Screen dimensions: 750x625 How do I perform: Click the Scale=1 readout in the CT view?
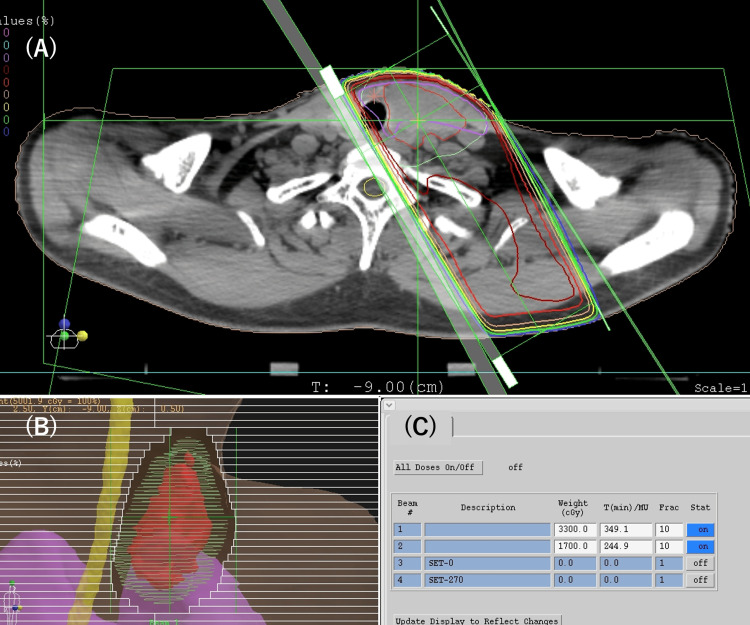coord(721,388)
